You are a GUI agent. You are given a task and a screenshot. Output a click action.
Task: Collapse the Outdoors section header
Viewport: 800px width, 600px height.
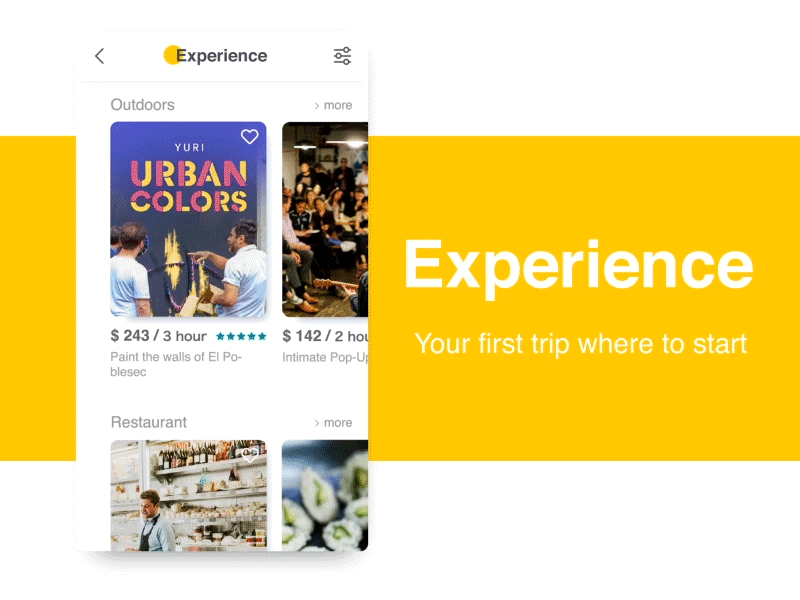point(142,105)
